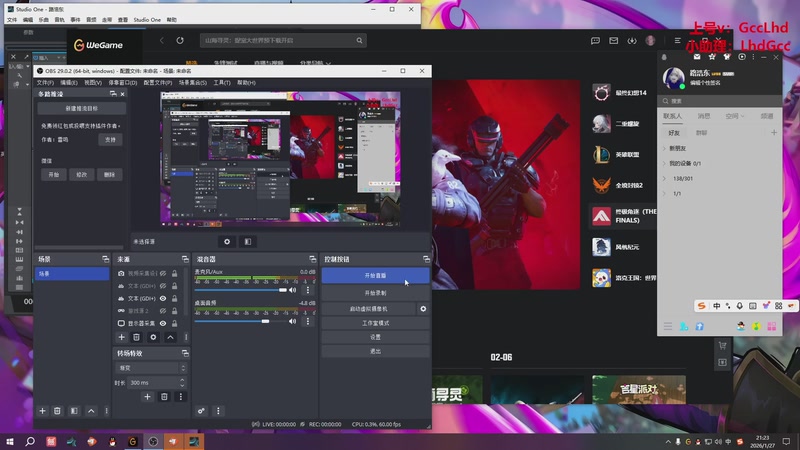
Task: Open OBS 文件(F) menu
Action: point(45,83)
